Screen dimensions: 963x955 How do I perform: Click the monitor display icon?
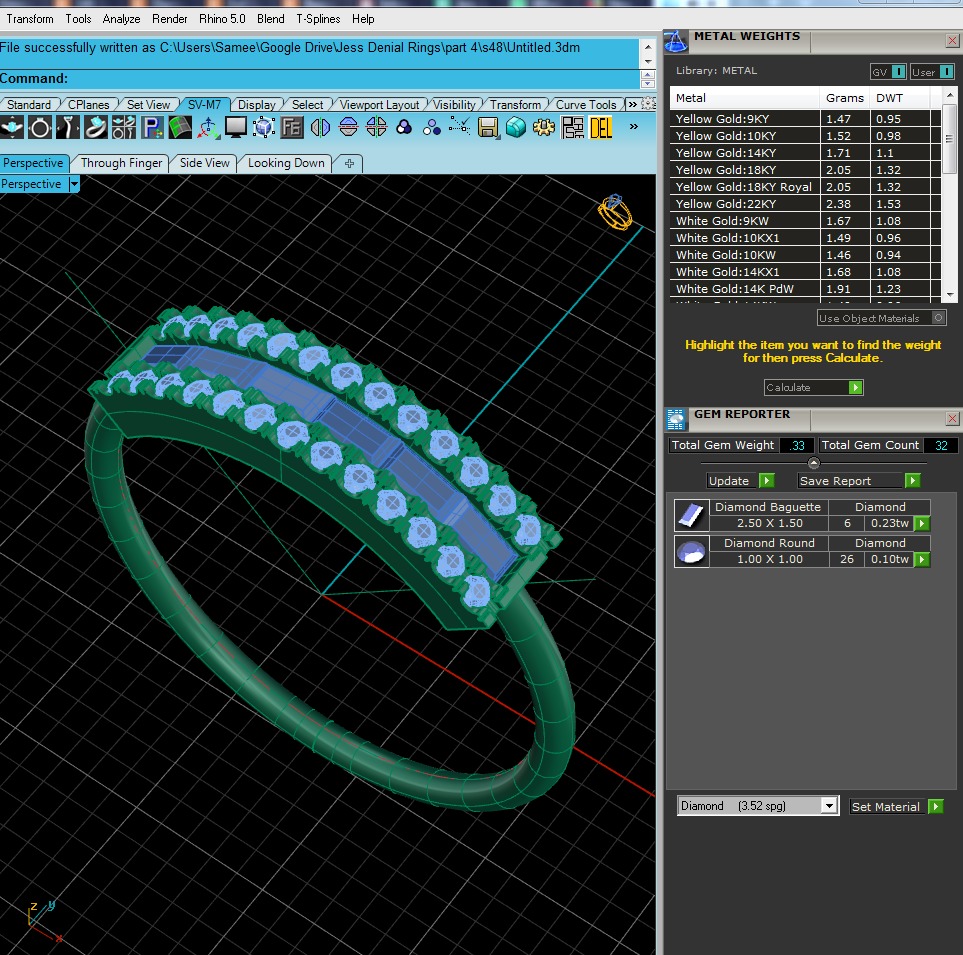click(x=236, y=127)
